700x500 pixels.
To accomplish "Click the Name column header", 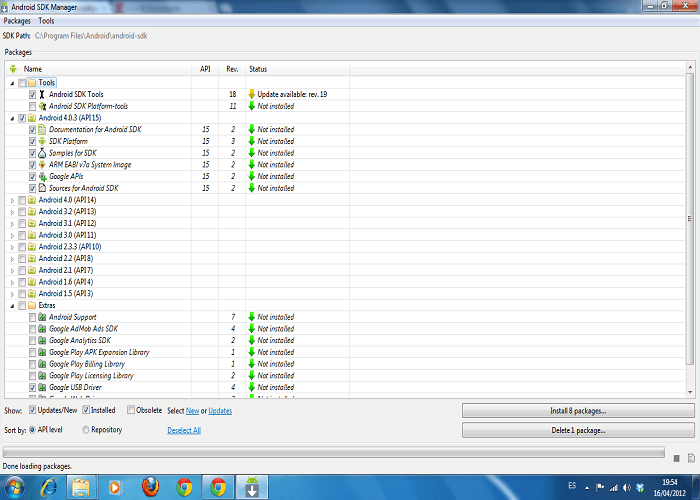I will tap(99, 69).
